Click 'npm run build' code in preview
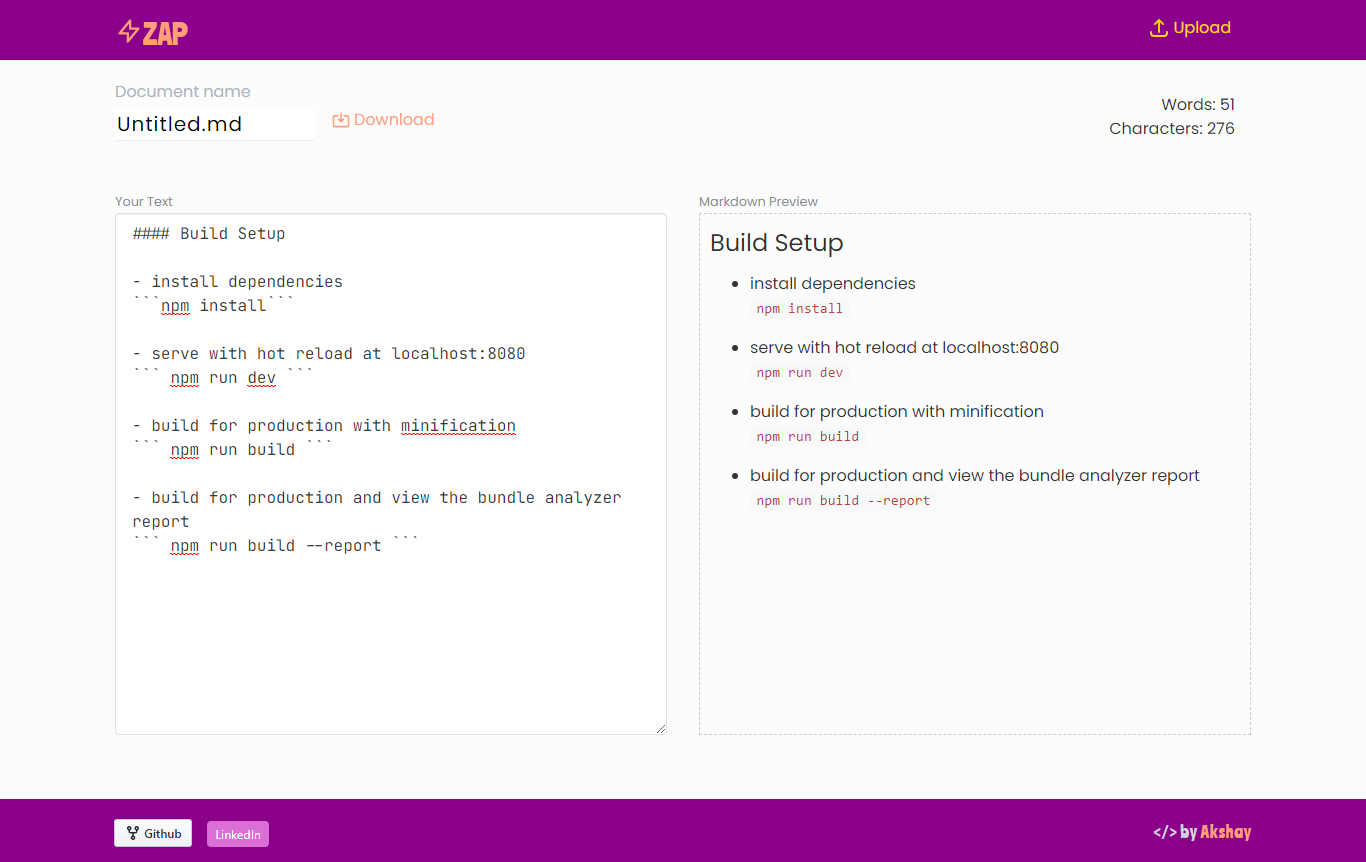This screenshot has height=862, width=1366. point(808,437)
